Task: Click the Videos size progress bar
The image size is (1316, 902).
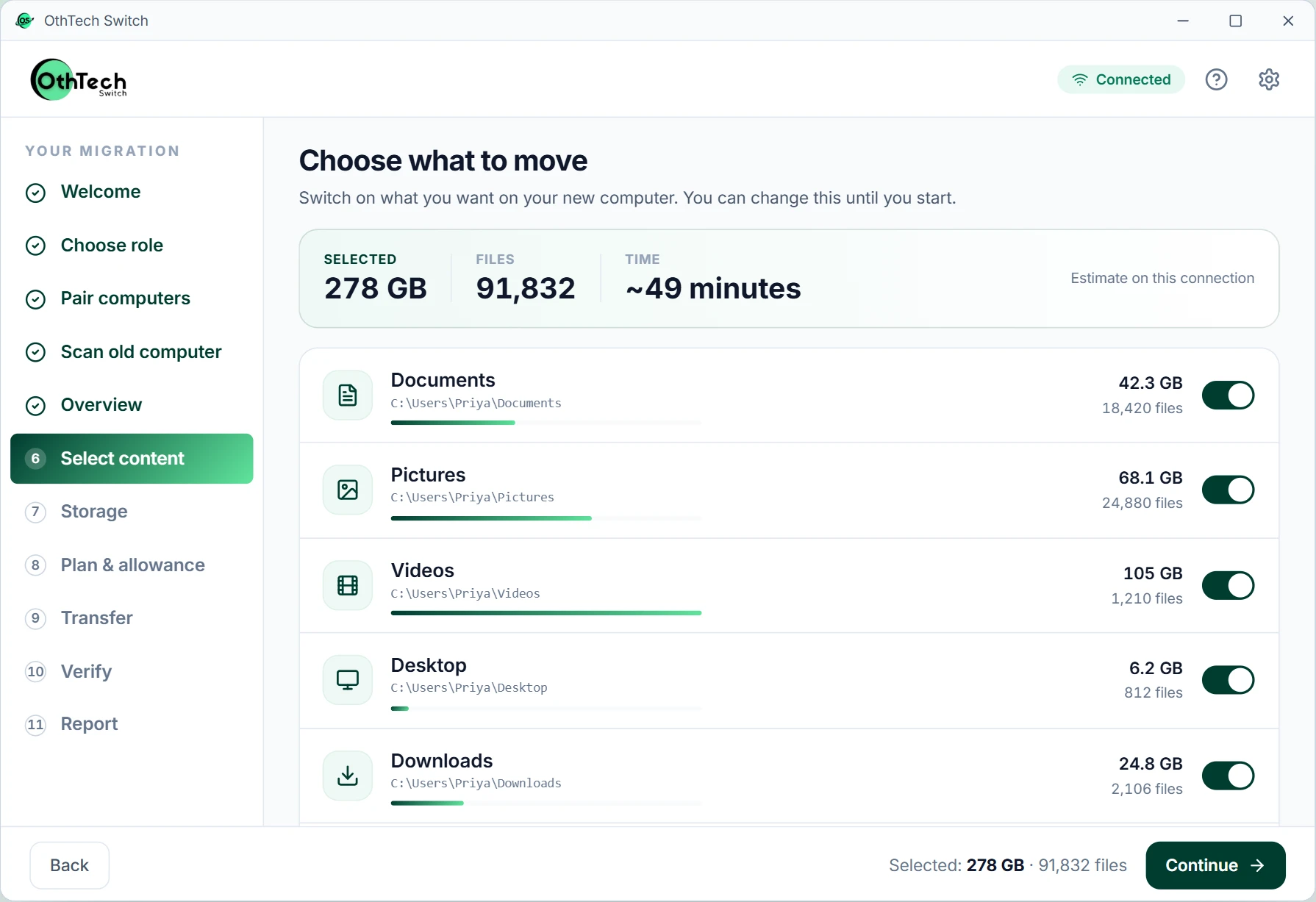Action: click(x=546, y=613)
